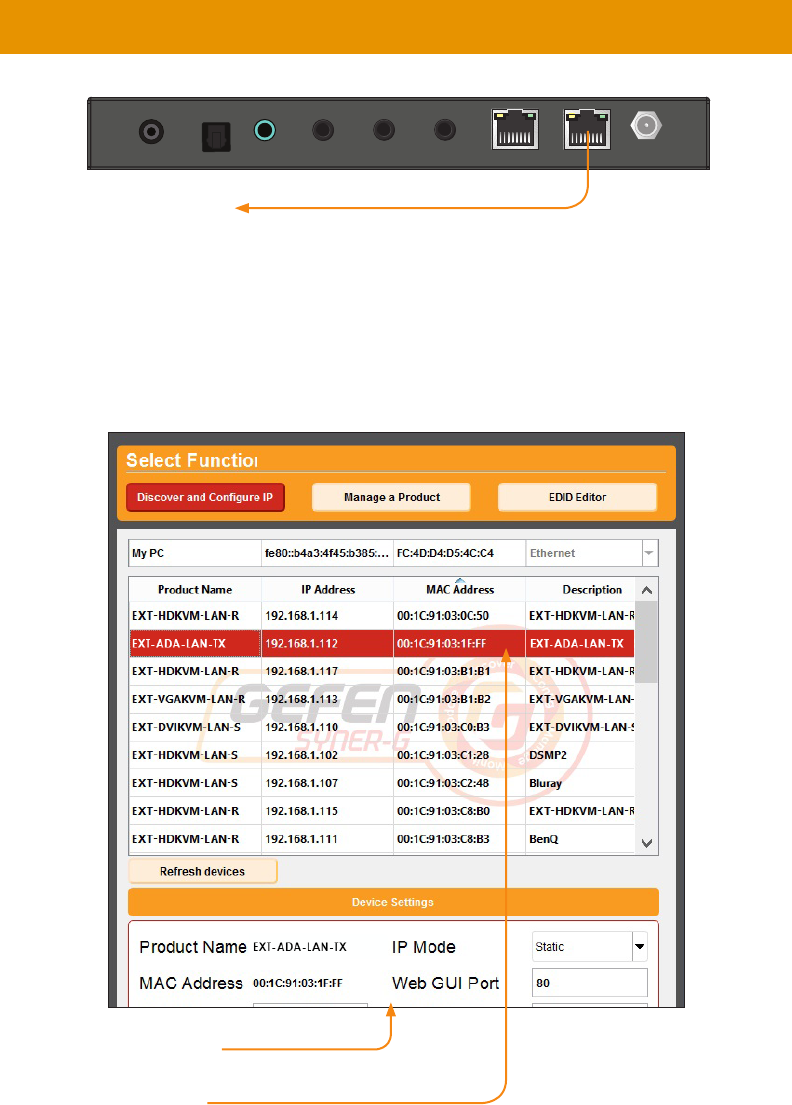Click the My PC label cell

[x=195, y=553]
